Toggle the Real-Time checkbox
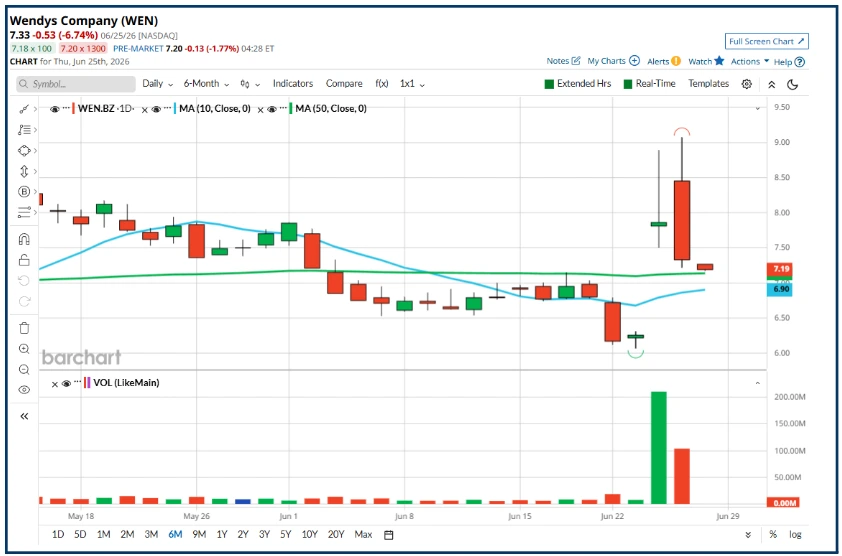The width and height of the screenshot is (842, 556). click(x=628, y=84)
